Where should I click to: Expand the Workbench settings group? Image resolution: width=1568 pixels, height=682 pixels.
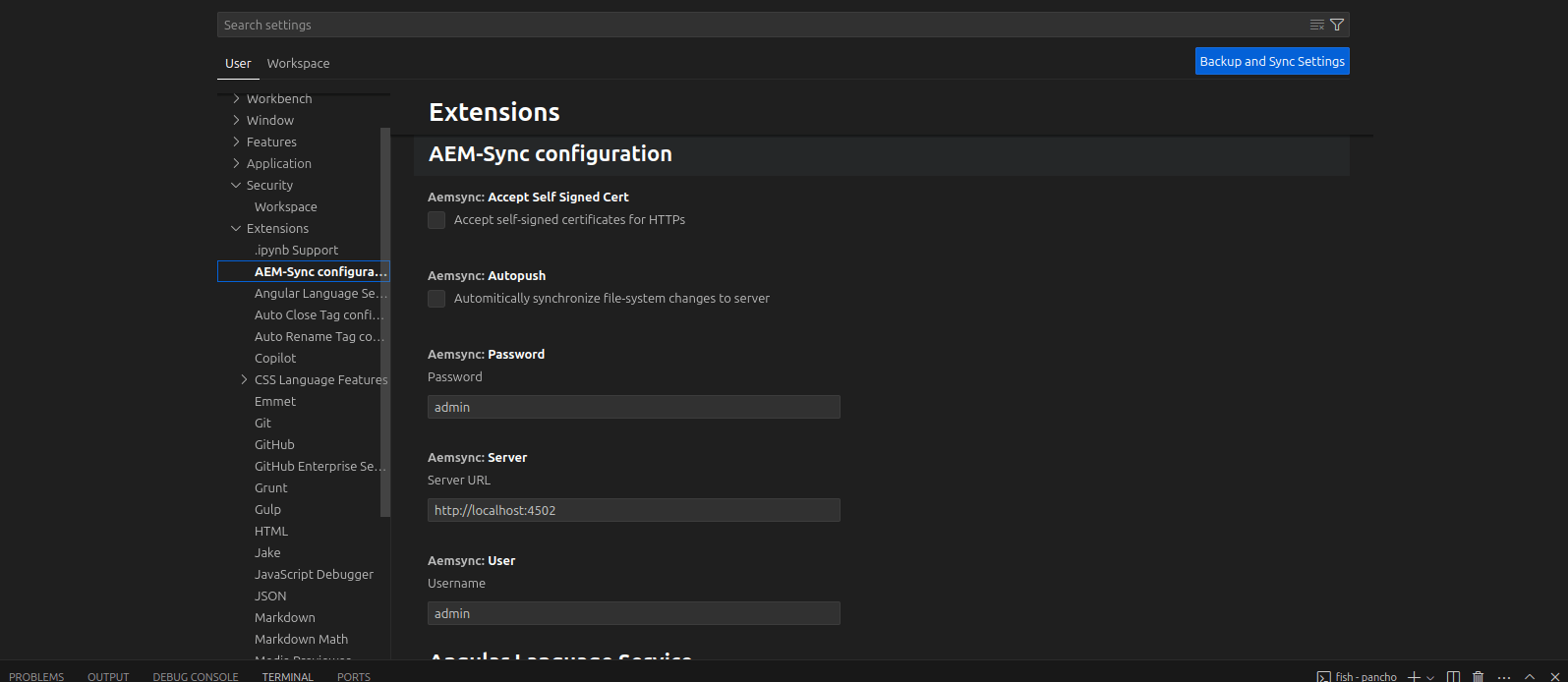tap(236, 98)
